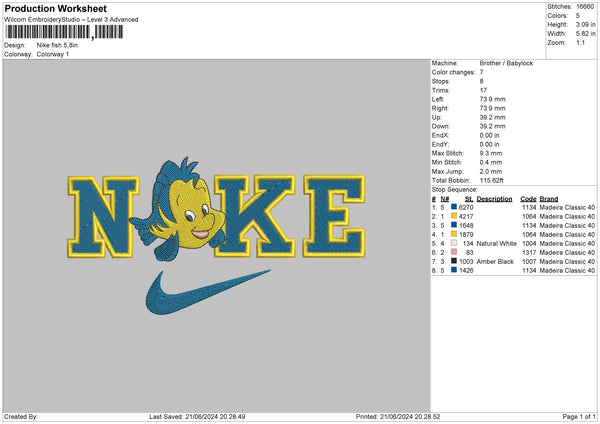600x424 pixels.
Task: Click stitch count "1879" in stop row 4
Action: click(466, 235)
